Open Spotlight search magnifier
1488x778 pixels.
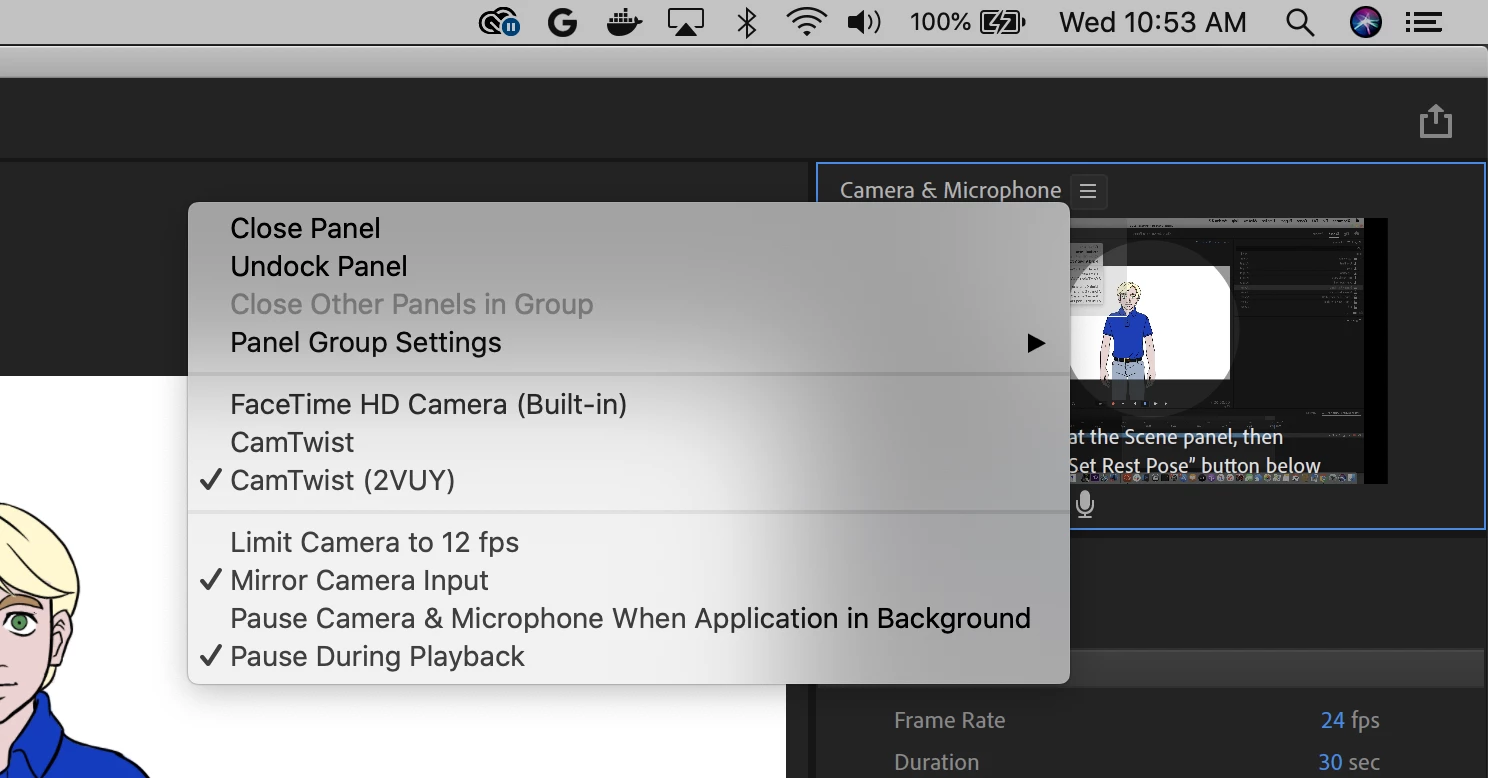1299,22
